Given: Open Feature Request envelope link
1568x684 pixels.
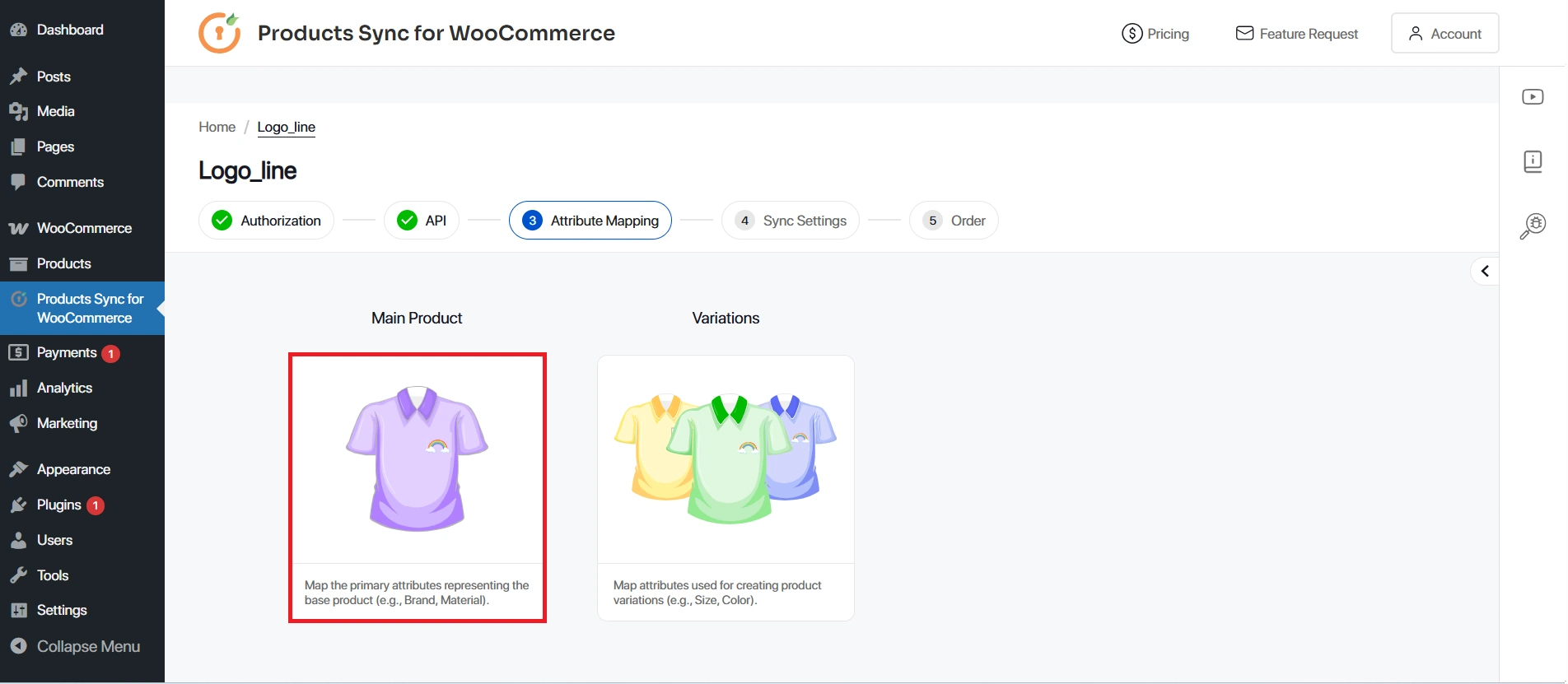Looking at the screenshot, I should pyautogui.click(x=1296, y=34).
